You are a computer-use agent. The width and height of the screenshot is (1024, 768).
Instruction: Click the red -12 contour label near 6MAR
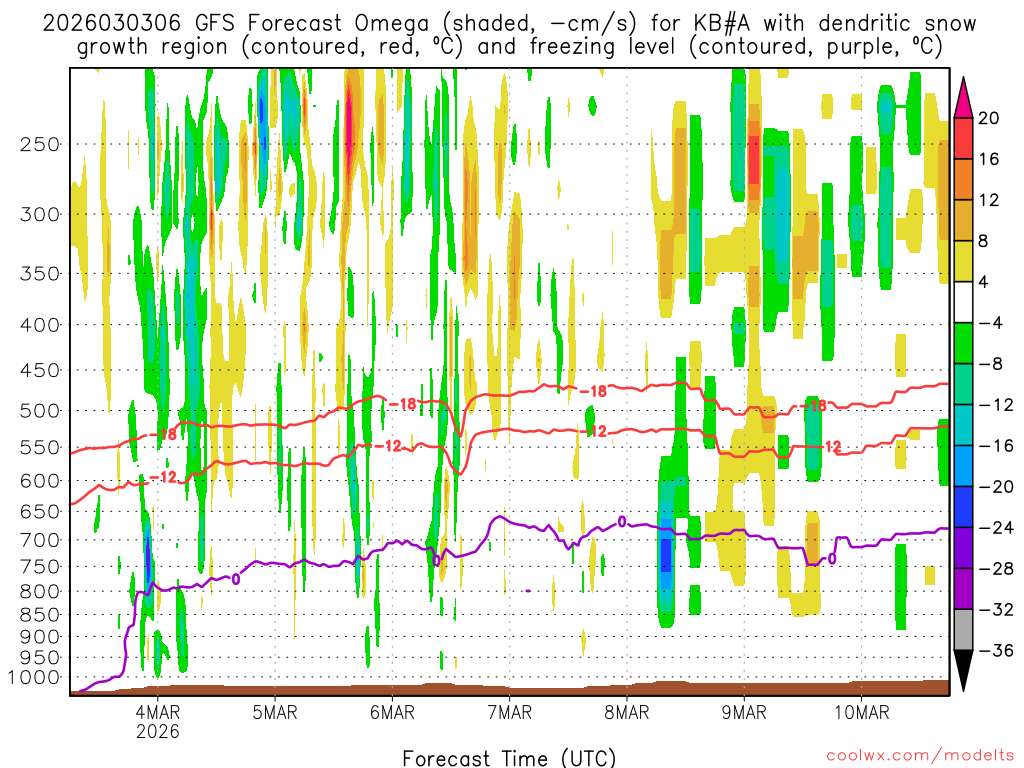pyautogui.click(x=388, y=446)
